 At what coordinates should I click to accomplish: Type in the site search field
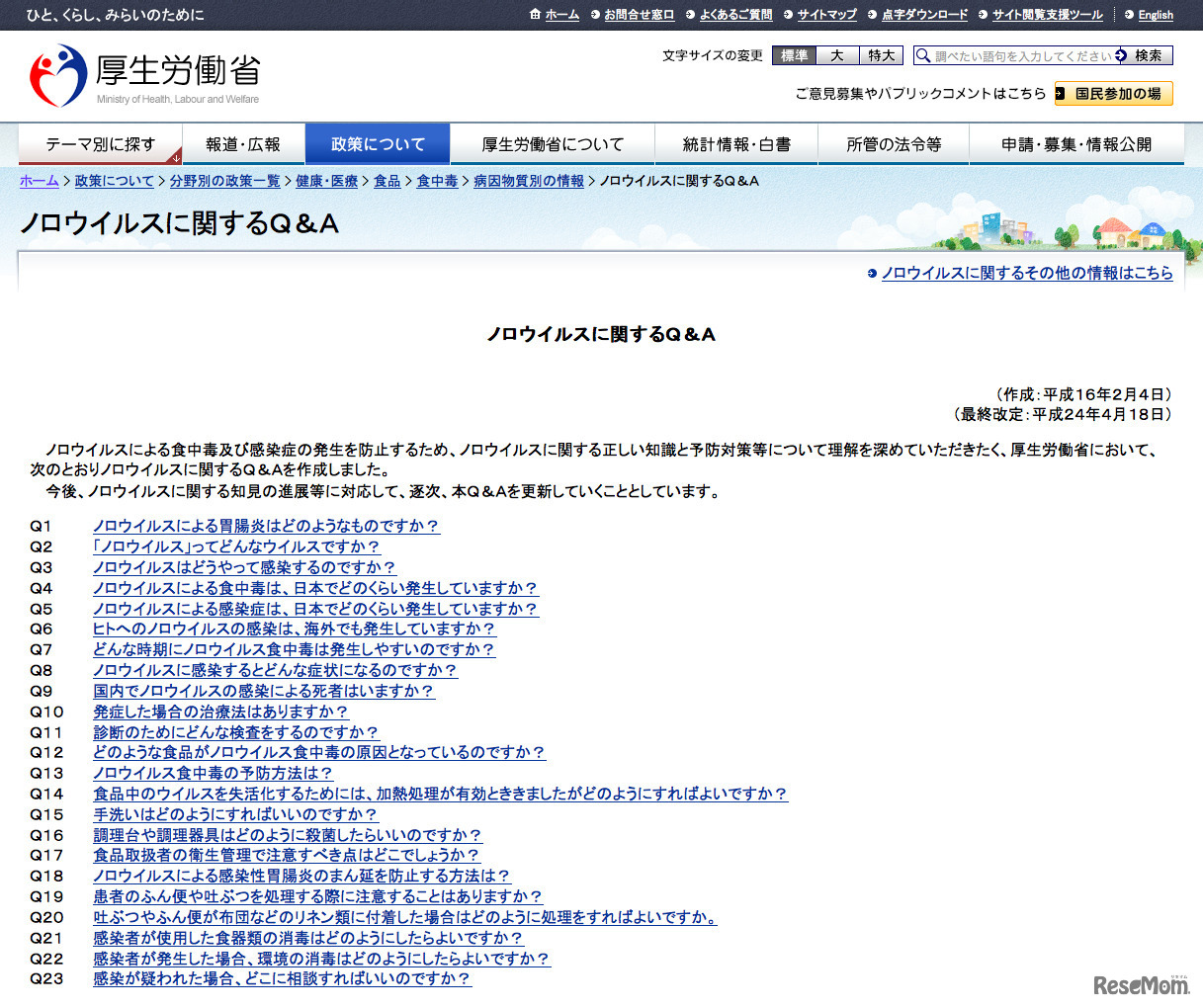pos(1022,56)
